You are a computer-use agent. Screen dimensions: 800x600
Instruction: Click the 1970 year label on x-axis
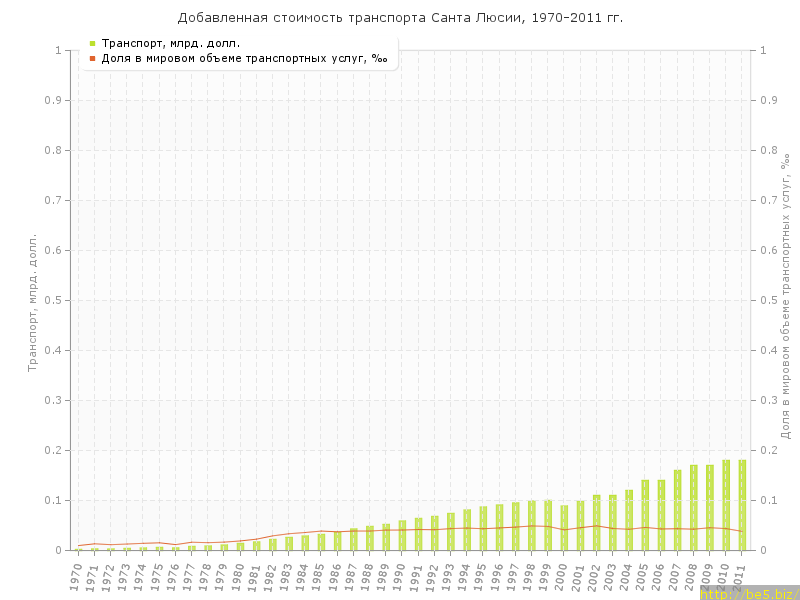coord(77,577)
